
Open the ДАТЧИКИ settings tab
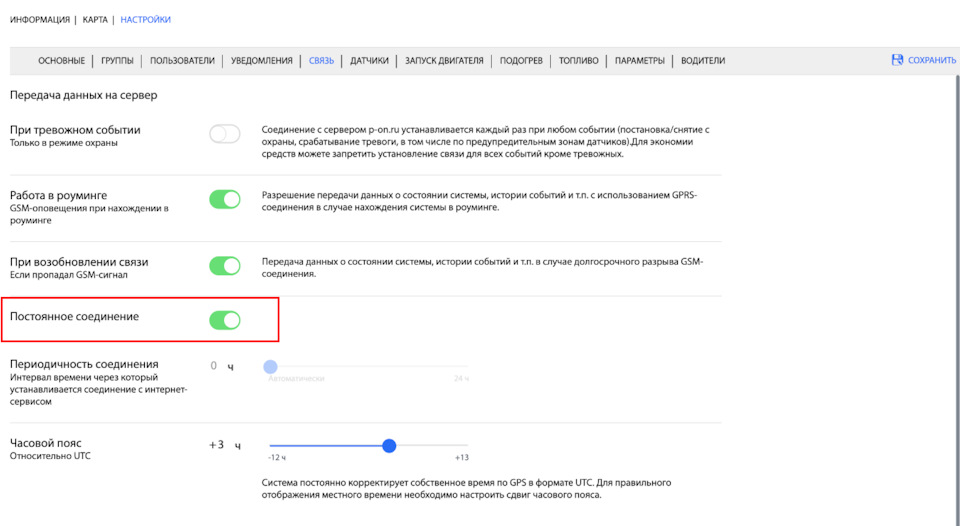(x=370, y=61)
